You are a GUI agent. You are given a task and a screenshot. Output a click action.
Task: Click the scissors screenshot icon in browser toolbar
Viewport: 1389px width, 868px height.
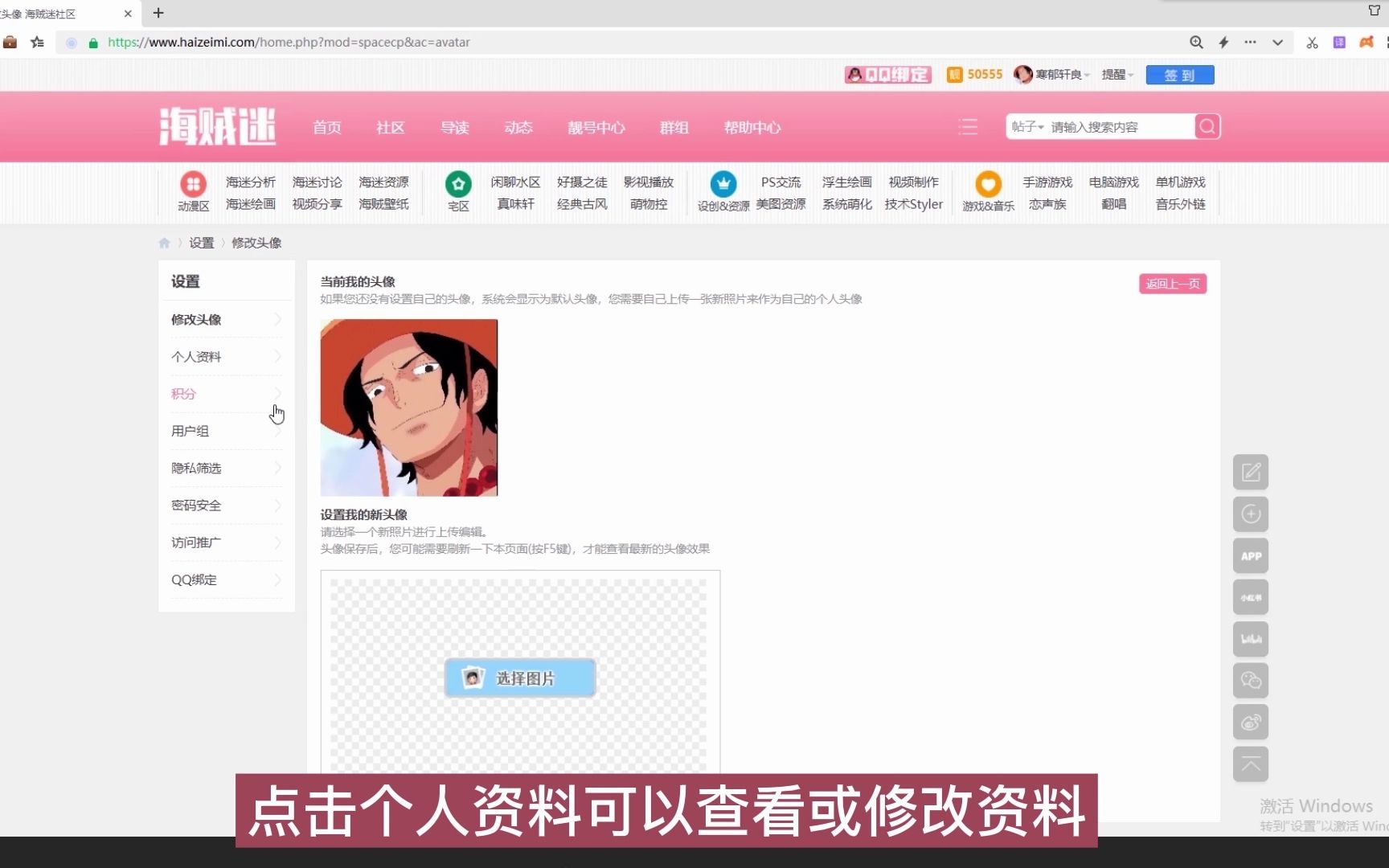click(x=1312, y=42)
